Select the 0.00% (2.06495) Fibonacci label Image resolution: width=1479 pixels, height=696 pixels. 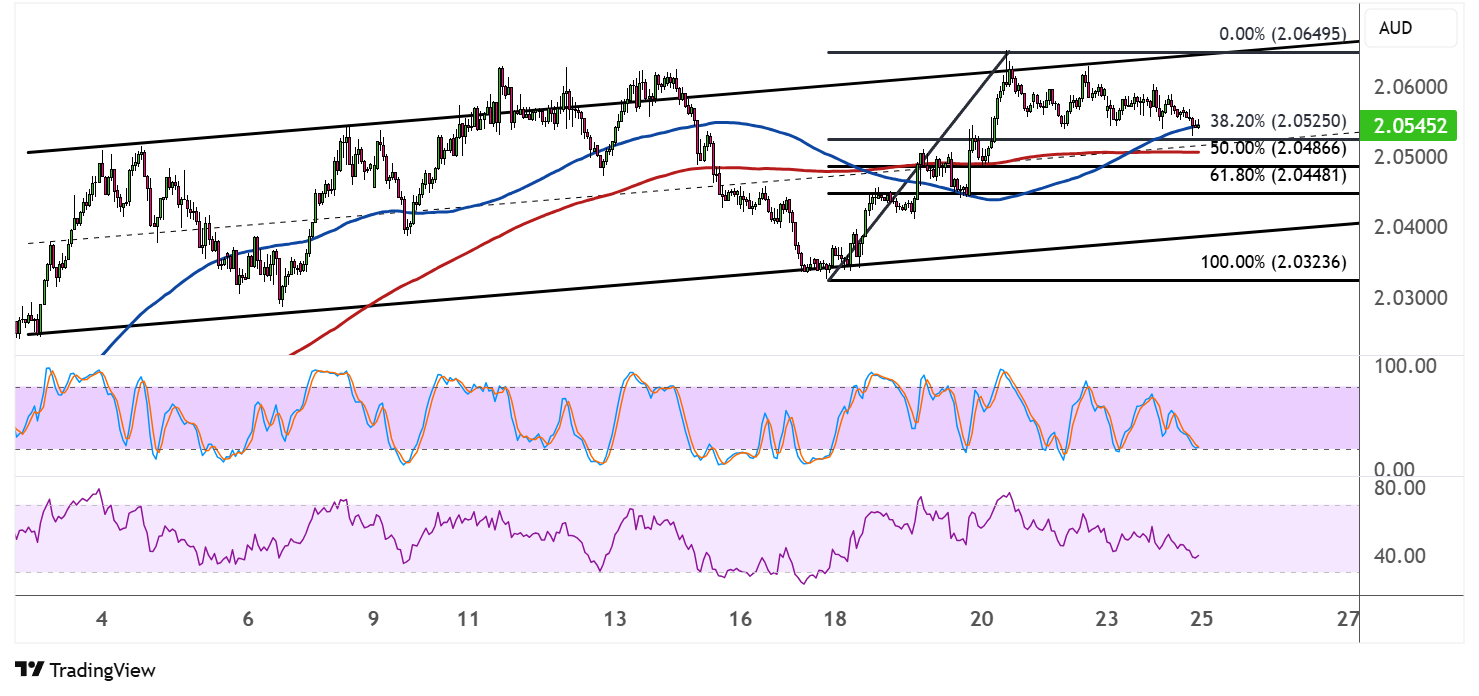click(x=1283, y=33)
